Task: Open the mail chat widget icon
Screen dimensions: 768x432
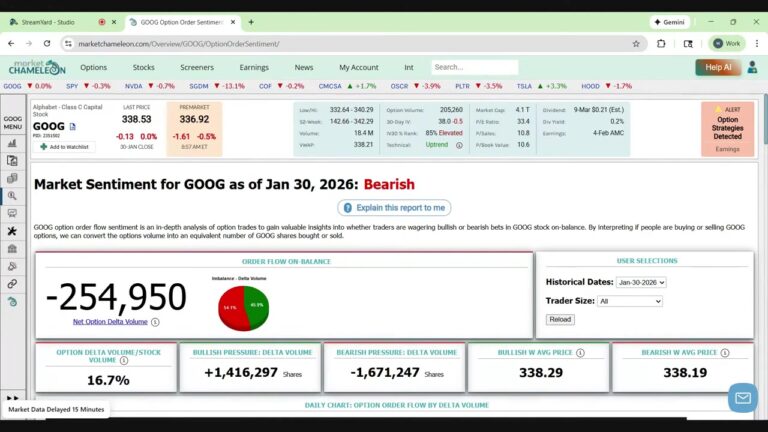Action: (x=743, y=398)
